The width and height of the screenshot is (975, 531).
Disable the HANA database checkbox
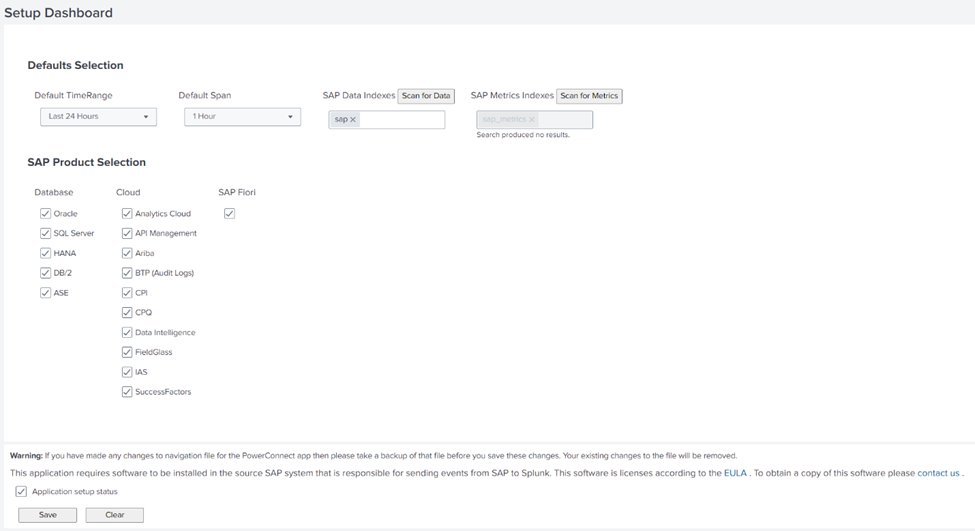[x=46, y=253]
